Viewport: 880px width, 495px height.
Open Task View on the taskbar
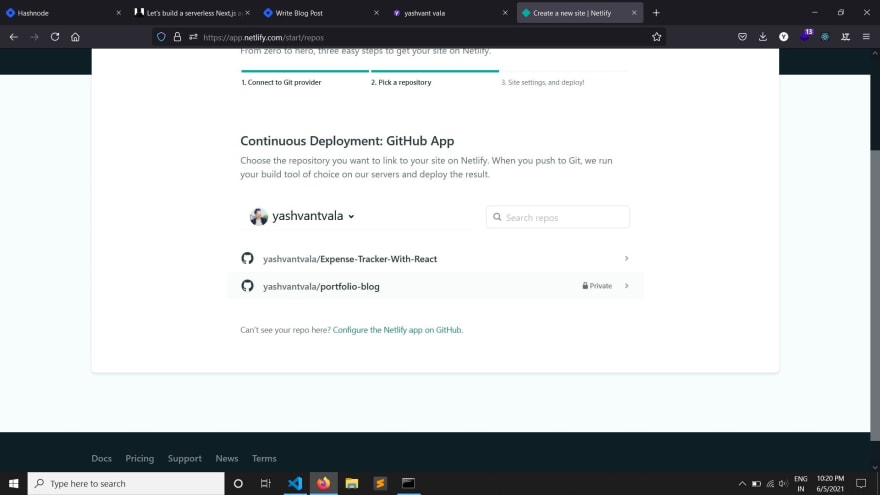pos(266,483)
